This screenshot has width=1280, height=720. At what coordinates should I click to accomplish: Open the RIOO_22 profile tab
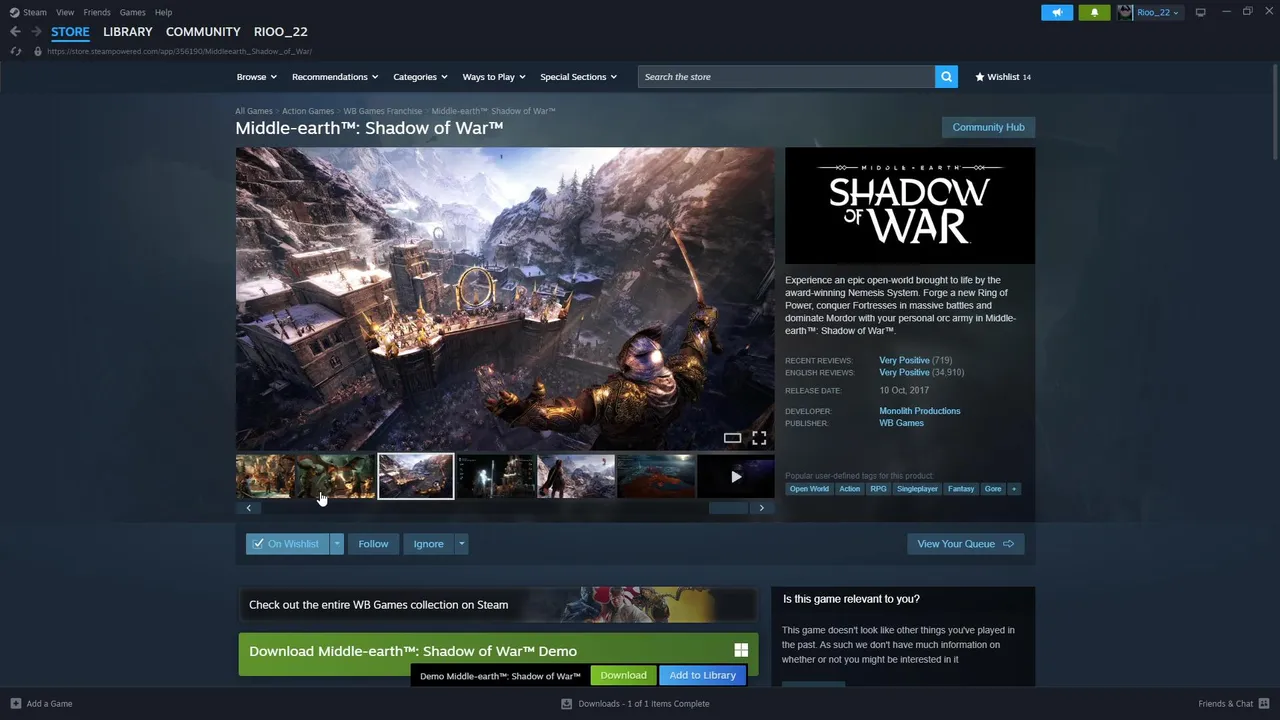pyautogui.click(x=281, y=32)
